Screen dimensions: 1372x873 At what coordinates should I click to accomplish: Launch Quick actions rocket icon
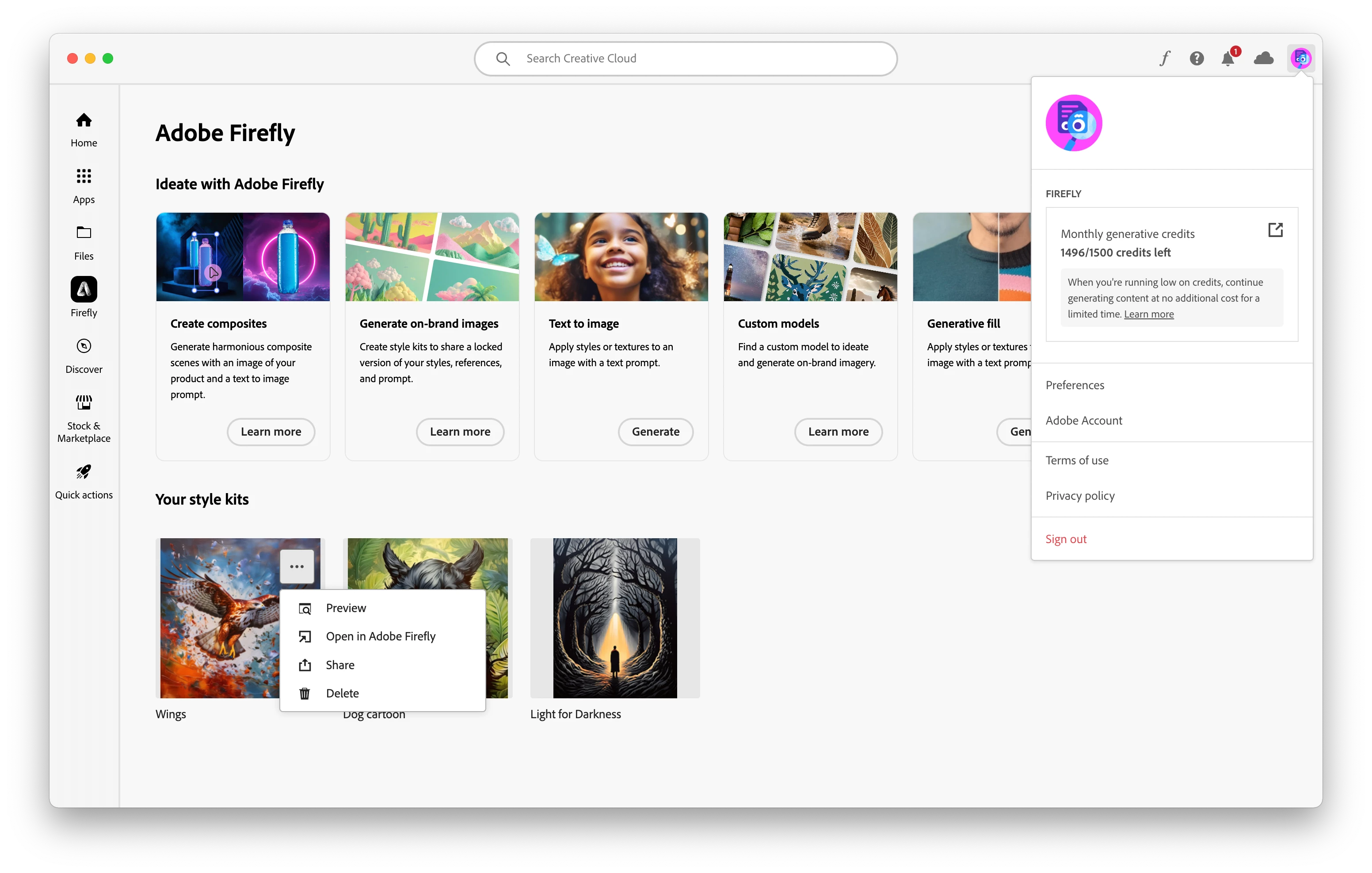(x=84, y=472)
